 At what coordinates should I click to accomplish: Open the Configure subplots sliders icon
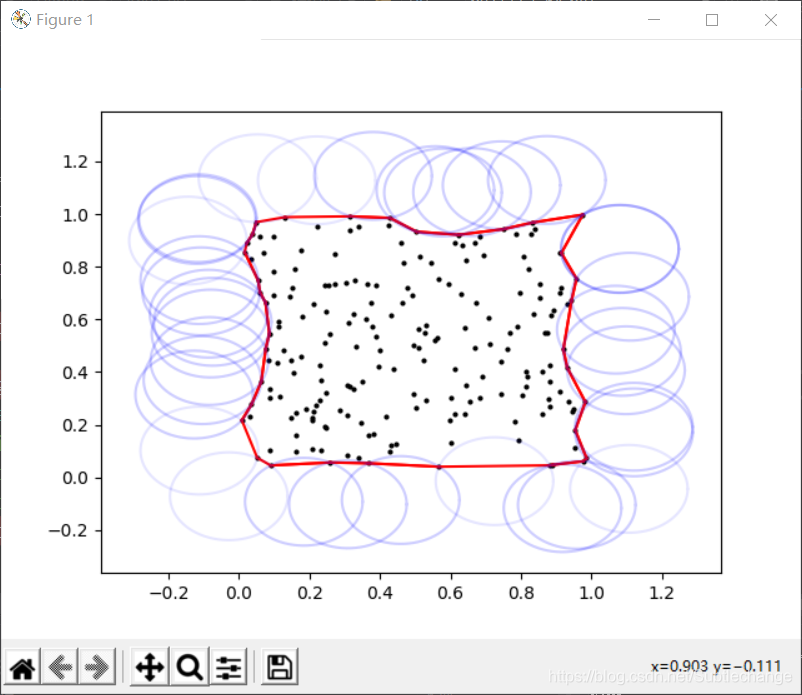228,667
